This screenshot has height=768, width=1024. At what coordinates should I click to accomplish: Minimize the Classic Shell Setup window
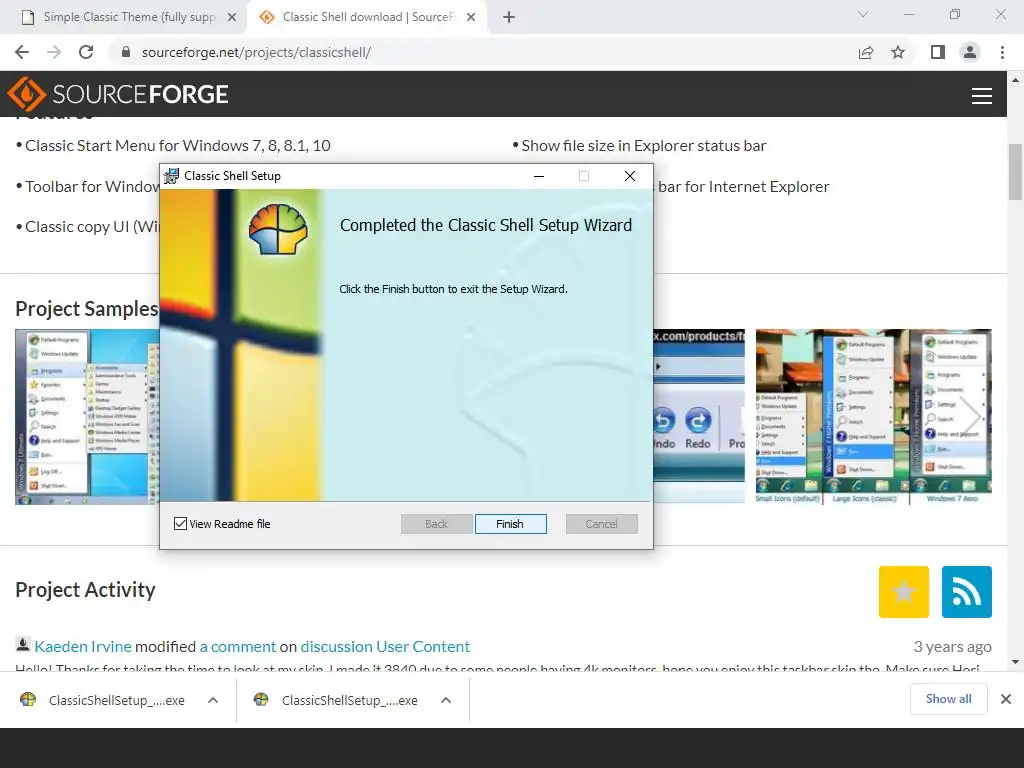[539, 176]
